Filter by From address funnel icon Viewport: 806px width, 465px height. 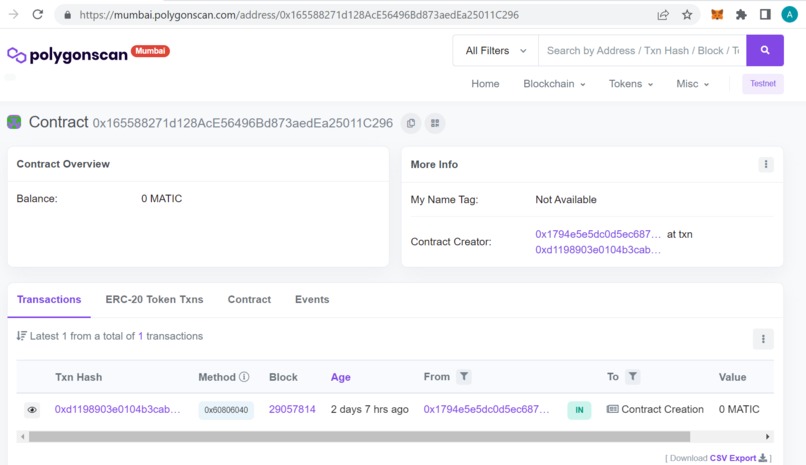[464, 377]
